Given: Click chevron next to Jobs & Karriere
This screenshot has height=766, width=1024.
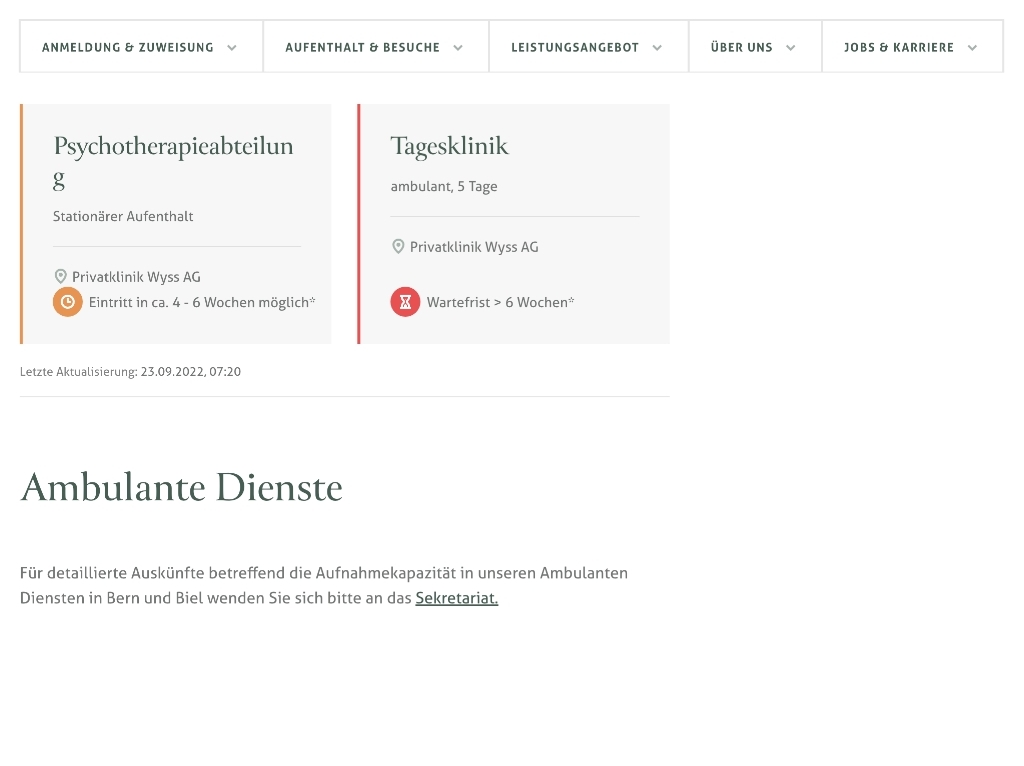Looking at the screenshot, I should [x=972, y=47].
